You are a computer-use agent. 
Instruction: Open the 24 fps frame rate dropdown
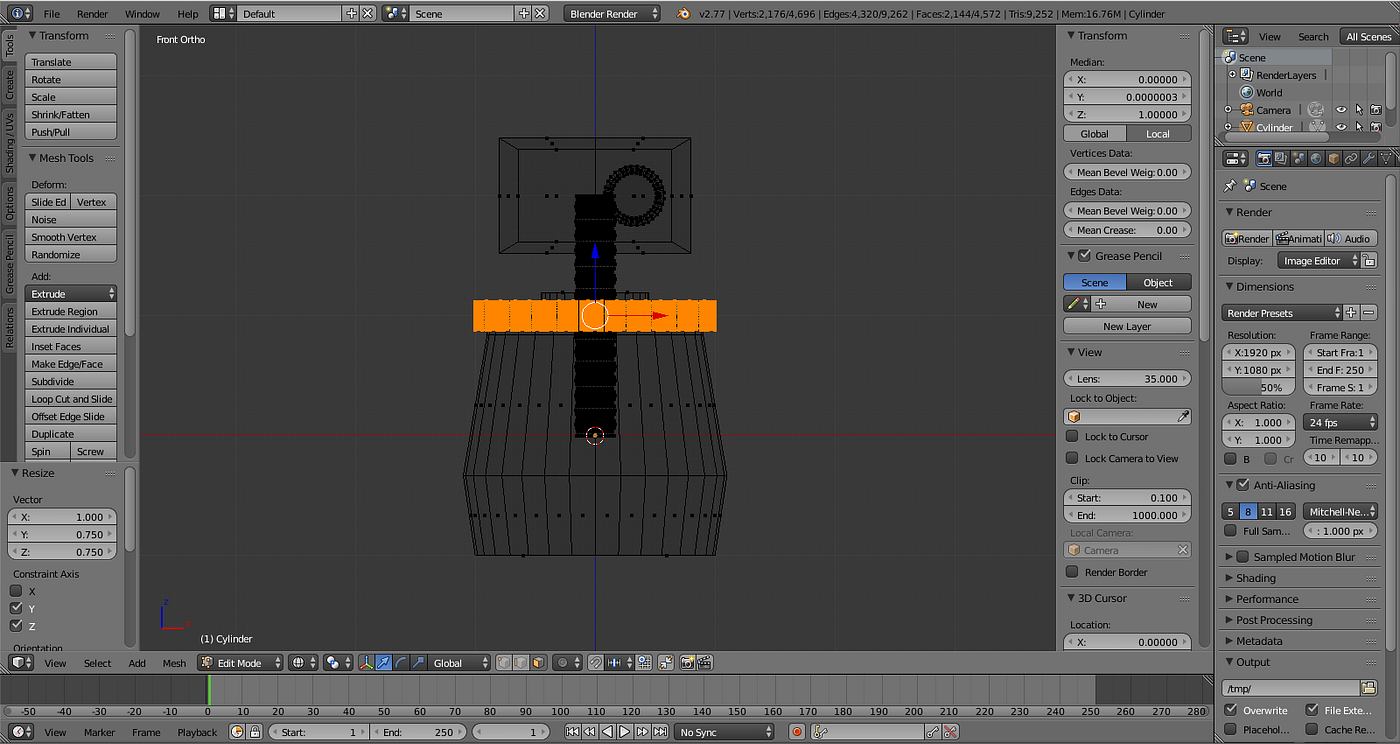tap(1340, 422)
